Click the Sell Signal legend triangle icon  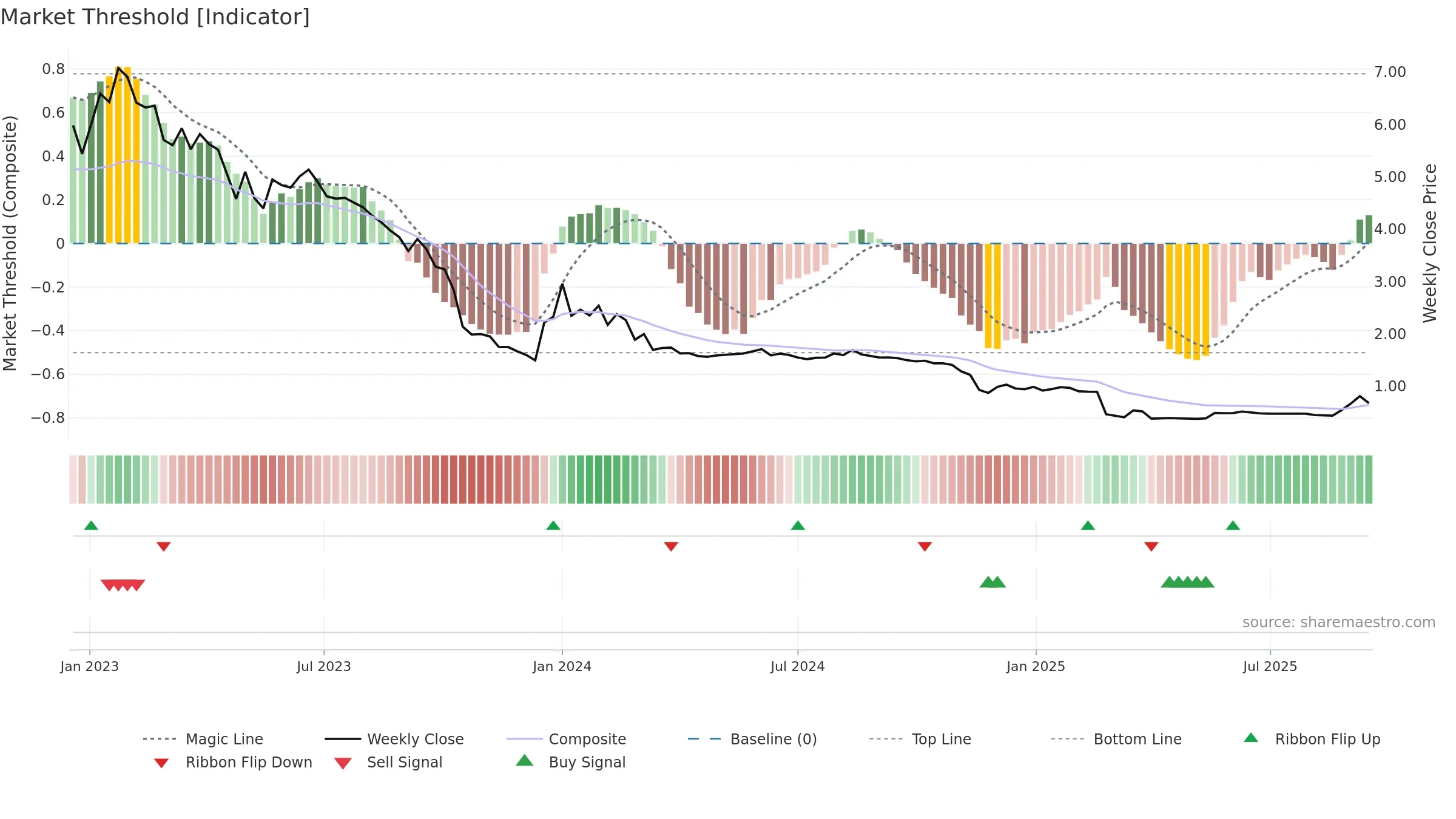[x=343, y=763]
